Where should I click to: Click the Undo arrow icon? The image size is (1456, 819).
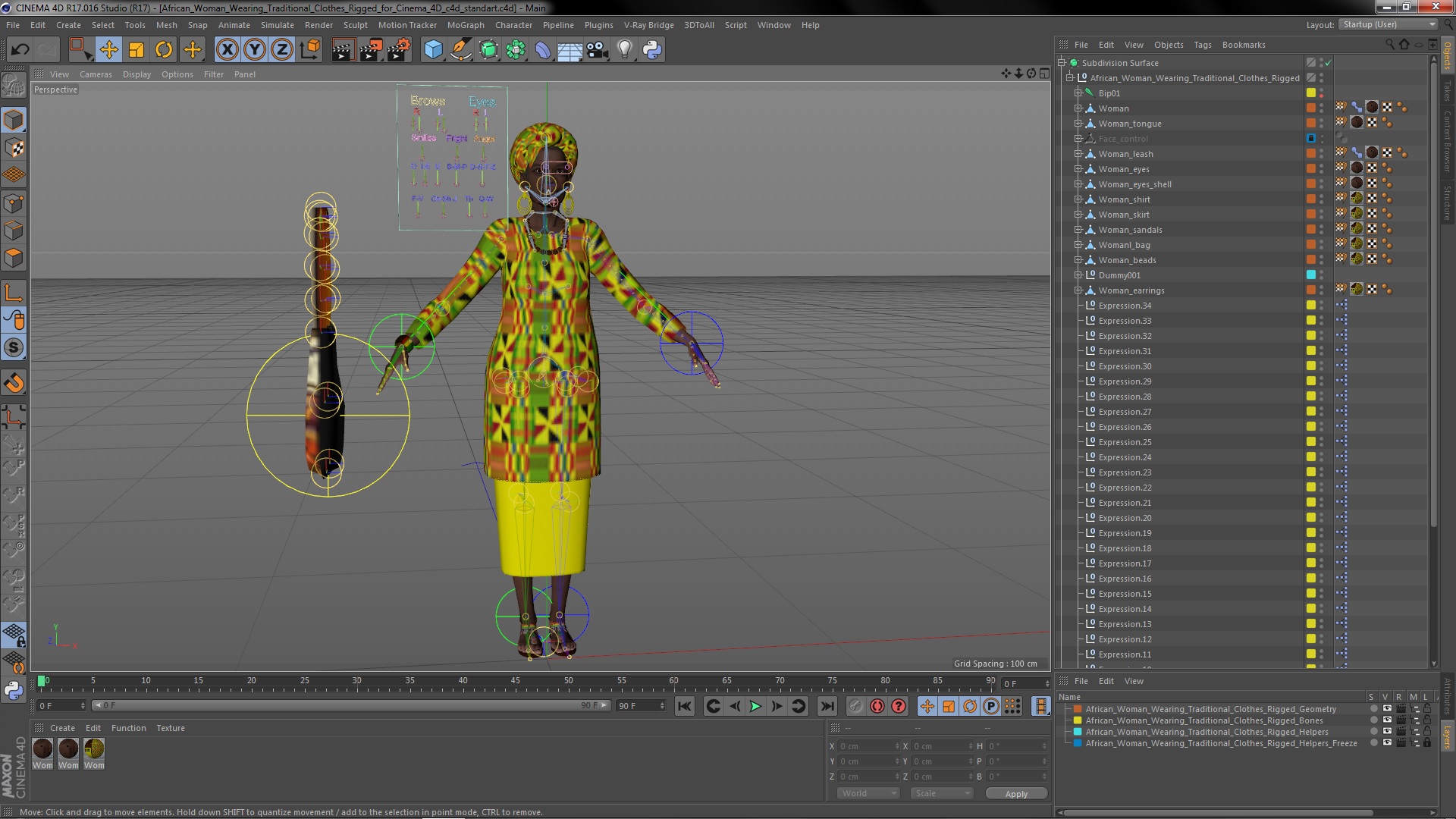point(20,50)
